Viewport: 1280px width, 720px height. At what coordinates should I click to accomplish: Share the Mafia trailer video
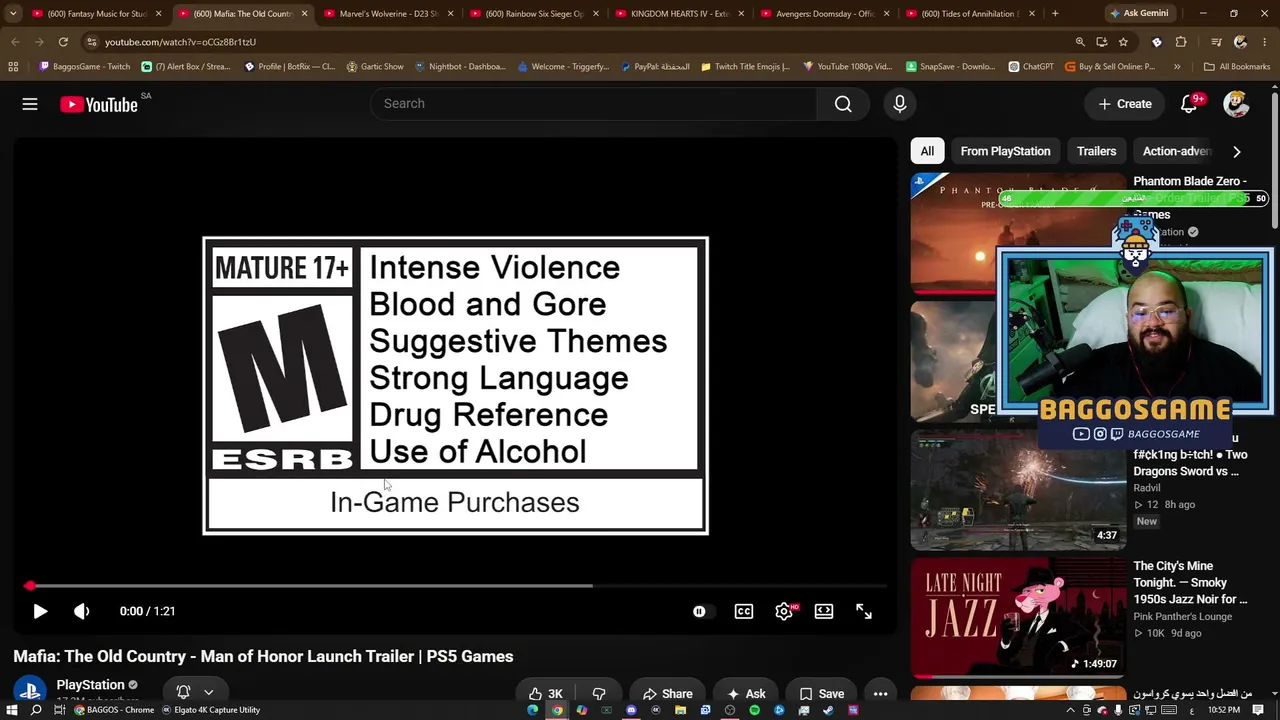[668, 694]
